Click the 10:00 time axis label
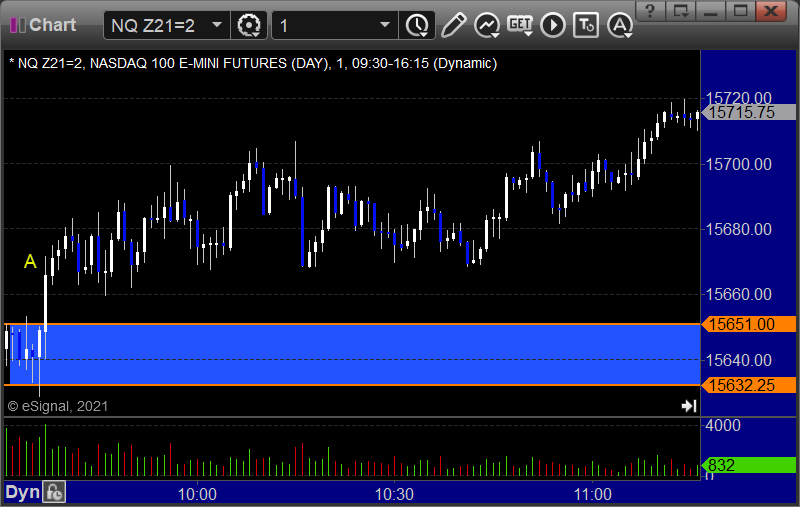This screenshot has height=507, width=800. [x=197, y=494]
